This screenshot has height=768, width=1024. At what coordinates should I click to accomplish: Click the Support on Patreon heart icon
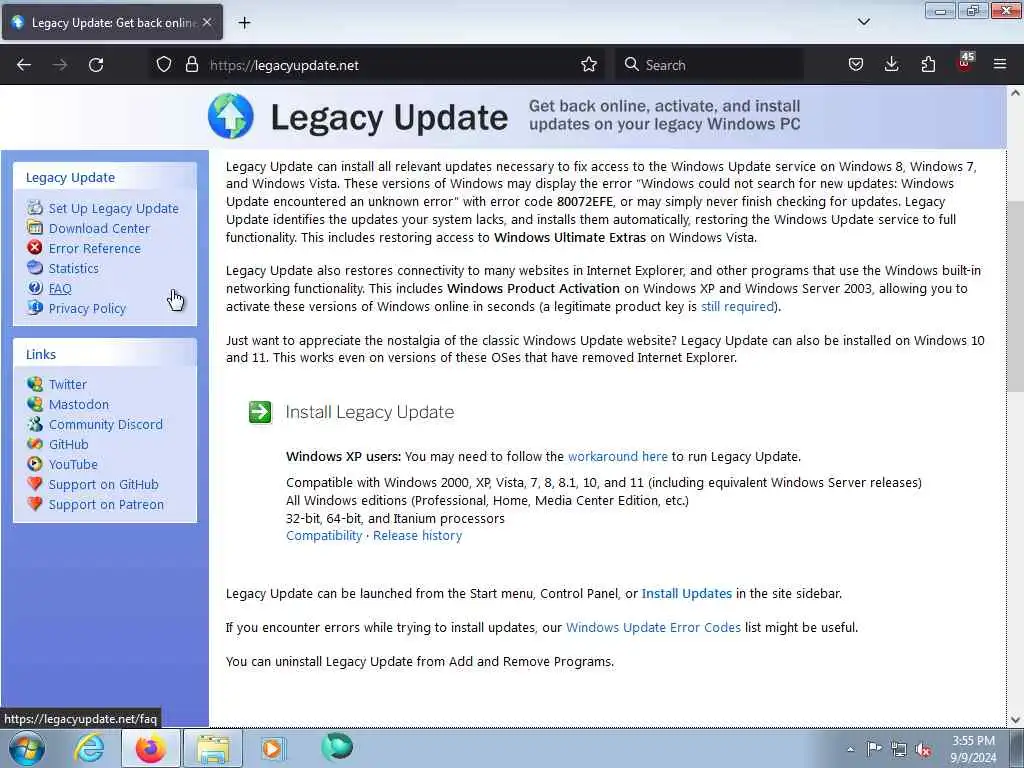(35, 504)
